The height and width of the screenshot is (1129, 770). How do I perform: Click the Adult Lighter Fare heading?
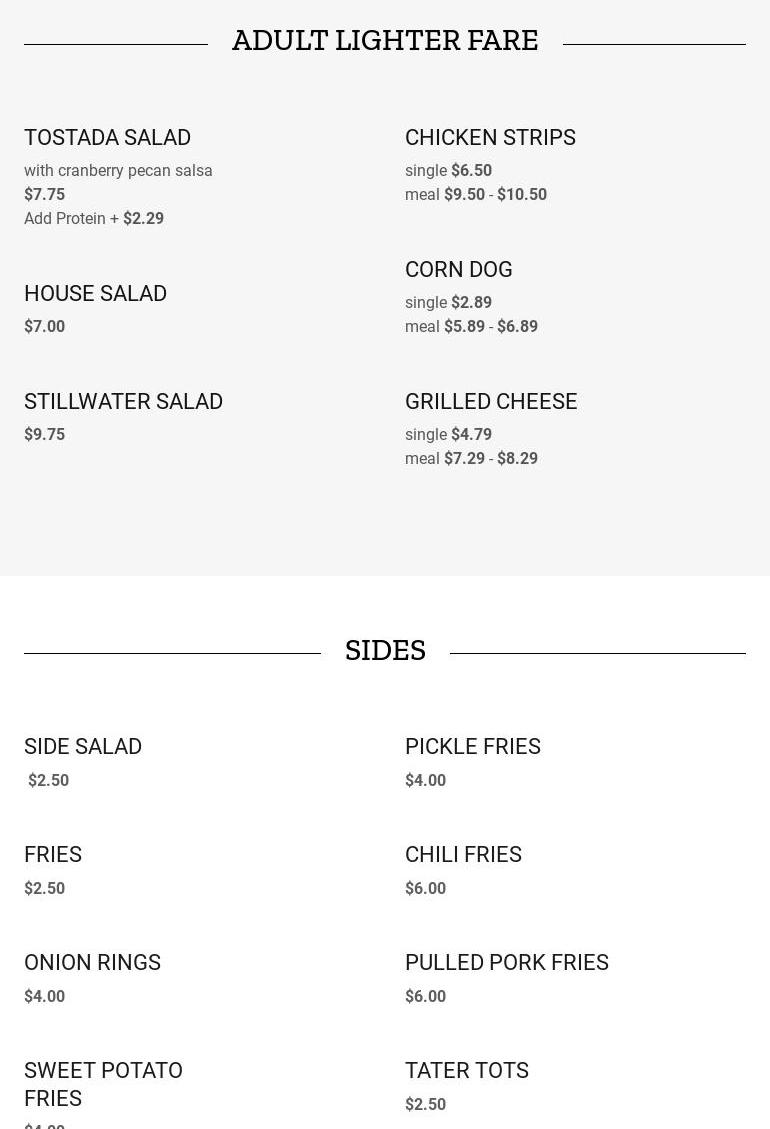point(385,40)
